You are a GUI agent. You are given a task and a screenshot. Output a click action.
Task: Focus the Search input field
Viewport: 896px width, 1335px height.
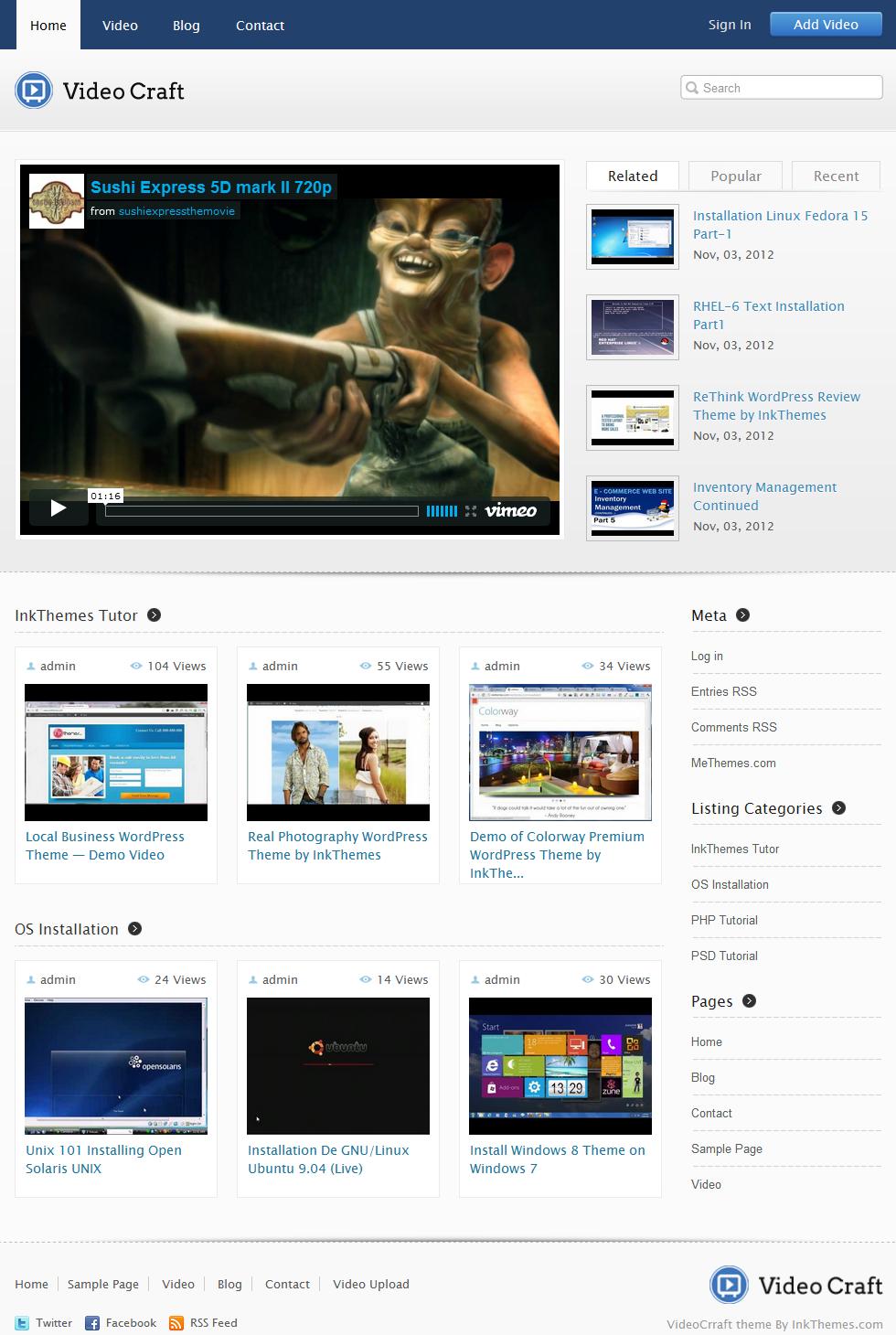pos(782,88)
